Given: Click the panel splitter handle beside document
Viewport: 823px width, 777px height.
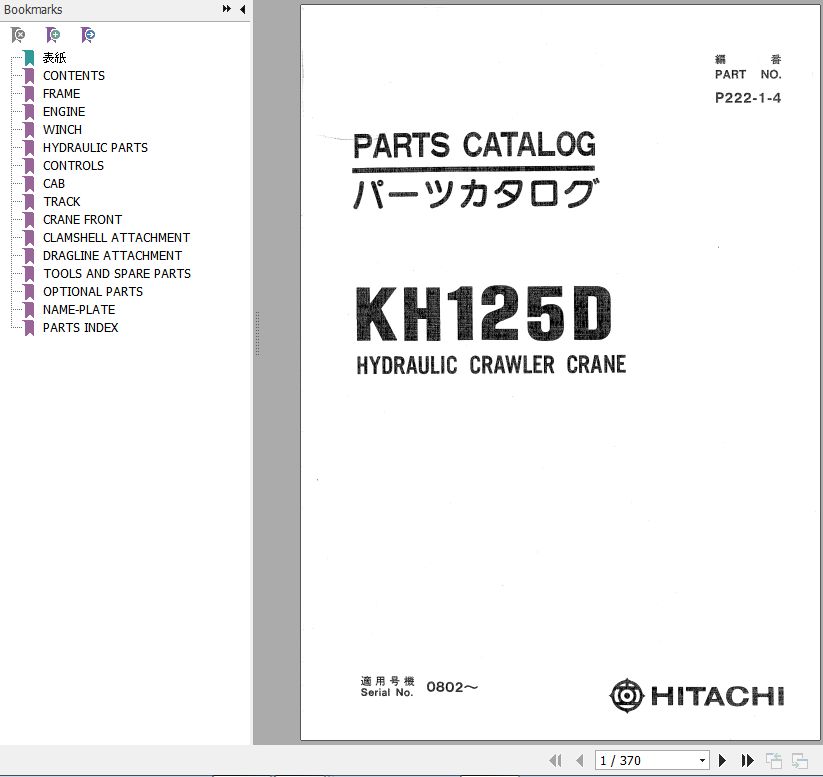Looking at the screenshot, I should [x=257, y=334].
